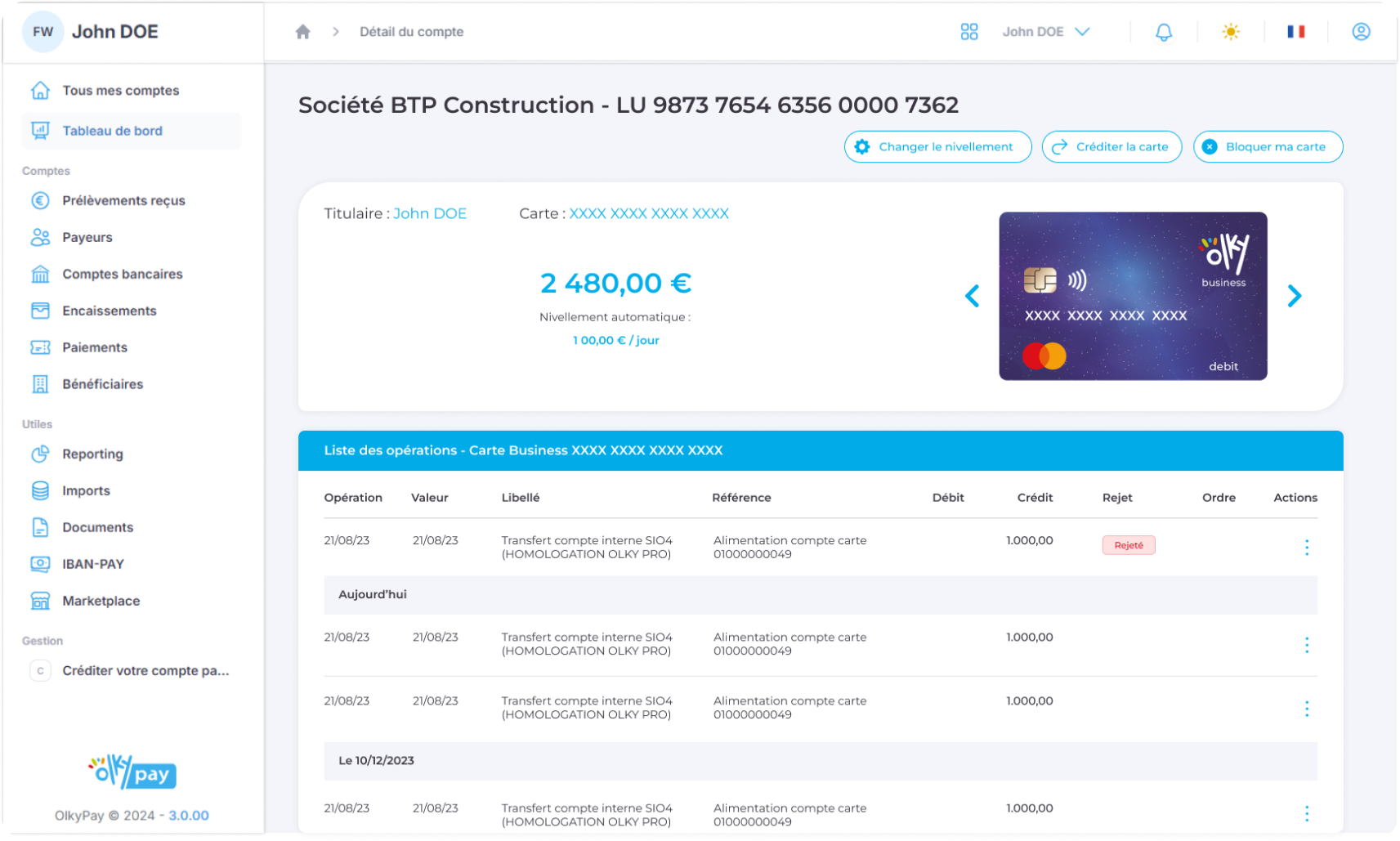The height and width of the screenshot is (841, 1400).
Task: Click the notifications bell icon
Action: point(1164,31)
